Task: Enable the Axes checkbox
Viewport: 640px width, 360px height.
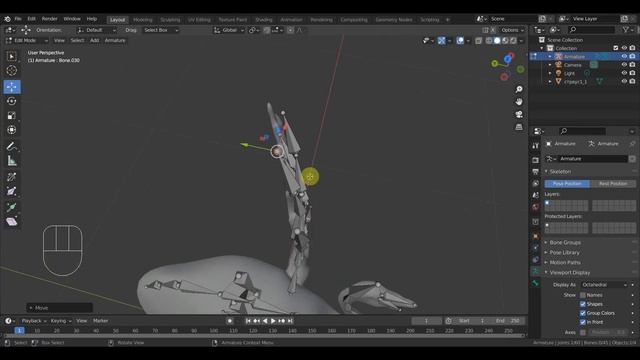Action: pyautogui.click(x=583, y=332)
